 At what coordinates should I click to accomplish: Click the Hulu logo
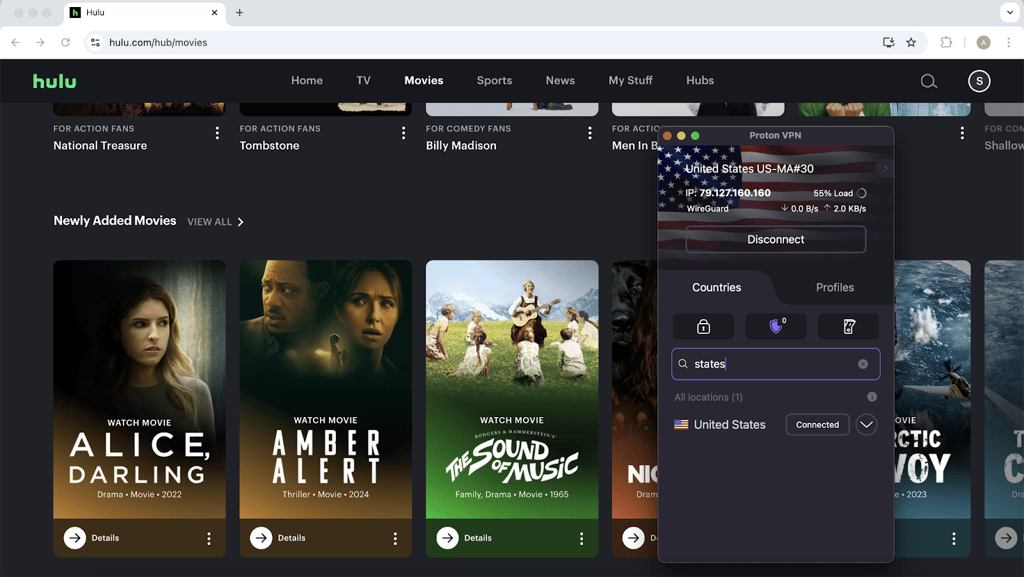tap(55, 81)
